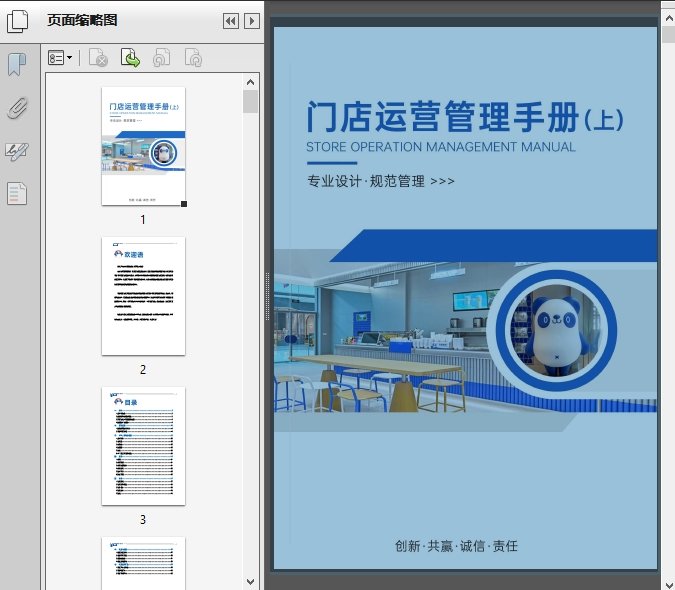
Task: Click the 门店运营管理手册 title on page
Action: [465, 116]
